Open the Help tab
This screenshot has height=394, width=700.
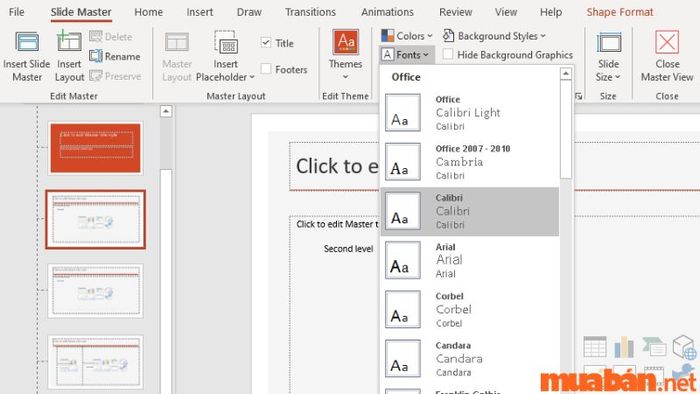pos(551,12)
